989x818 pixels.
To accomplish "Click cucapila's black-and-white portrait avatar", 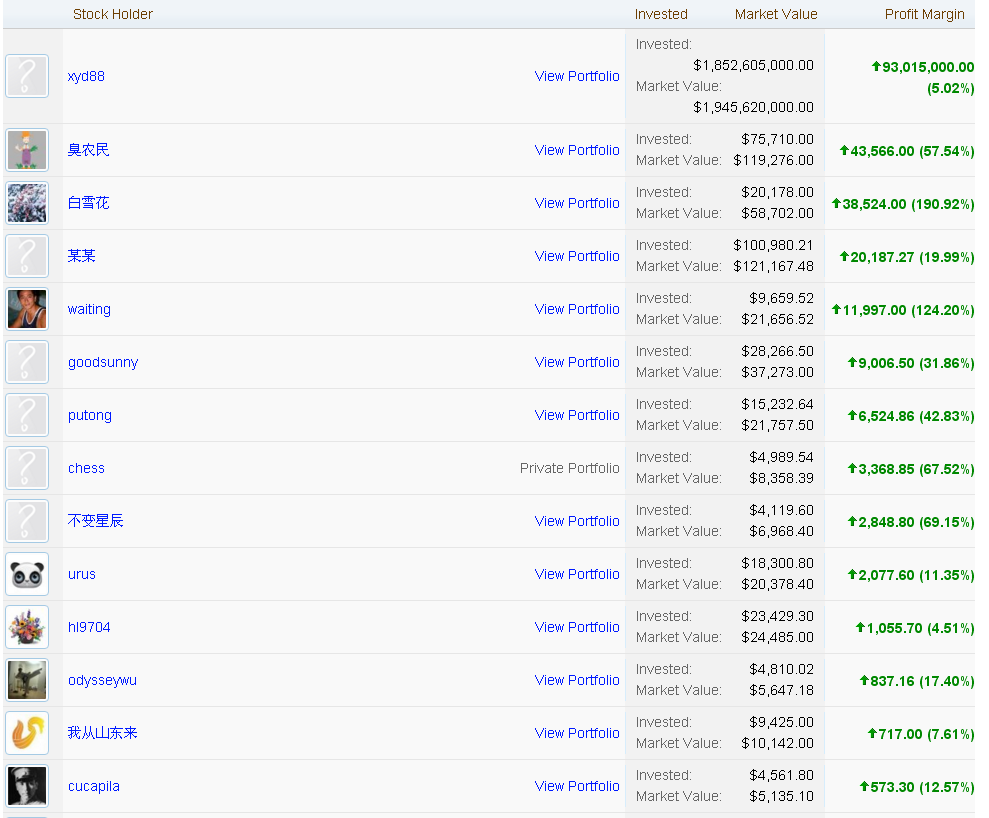I will (27, 786).
